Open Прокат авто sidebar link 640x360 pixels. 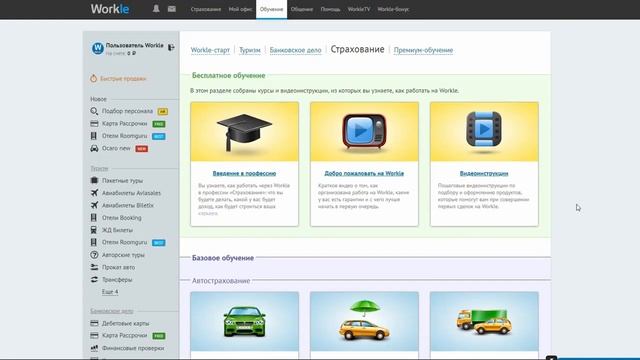pyautogui.click(x=118, y=267)
